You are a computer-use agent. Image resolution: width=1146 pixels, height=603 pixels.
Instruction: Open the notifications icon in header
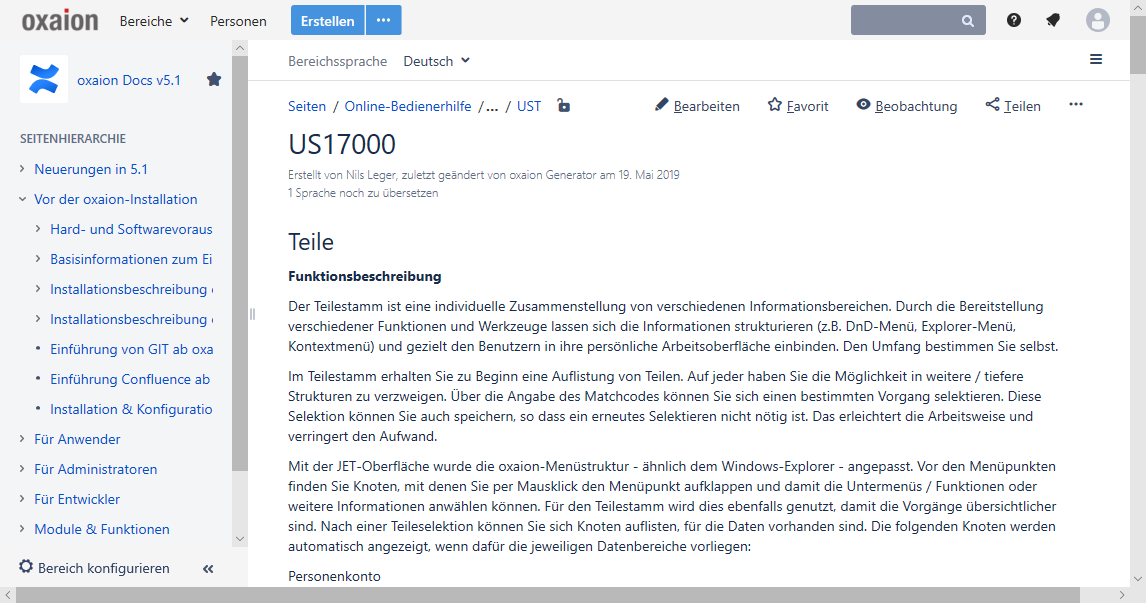point(1053,20)
